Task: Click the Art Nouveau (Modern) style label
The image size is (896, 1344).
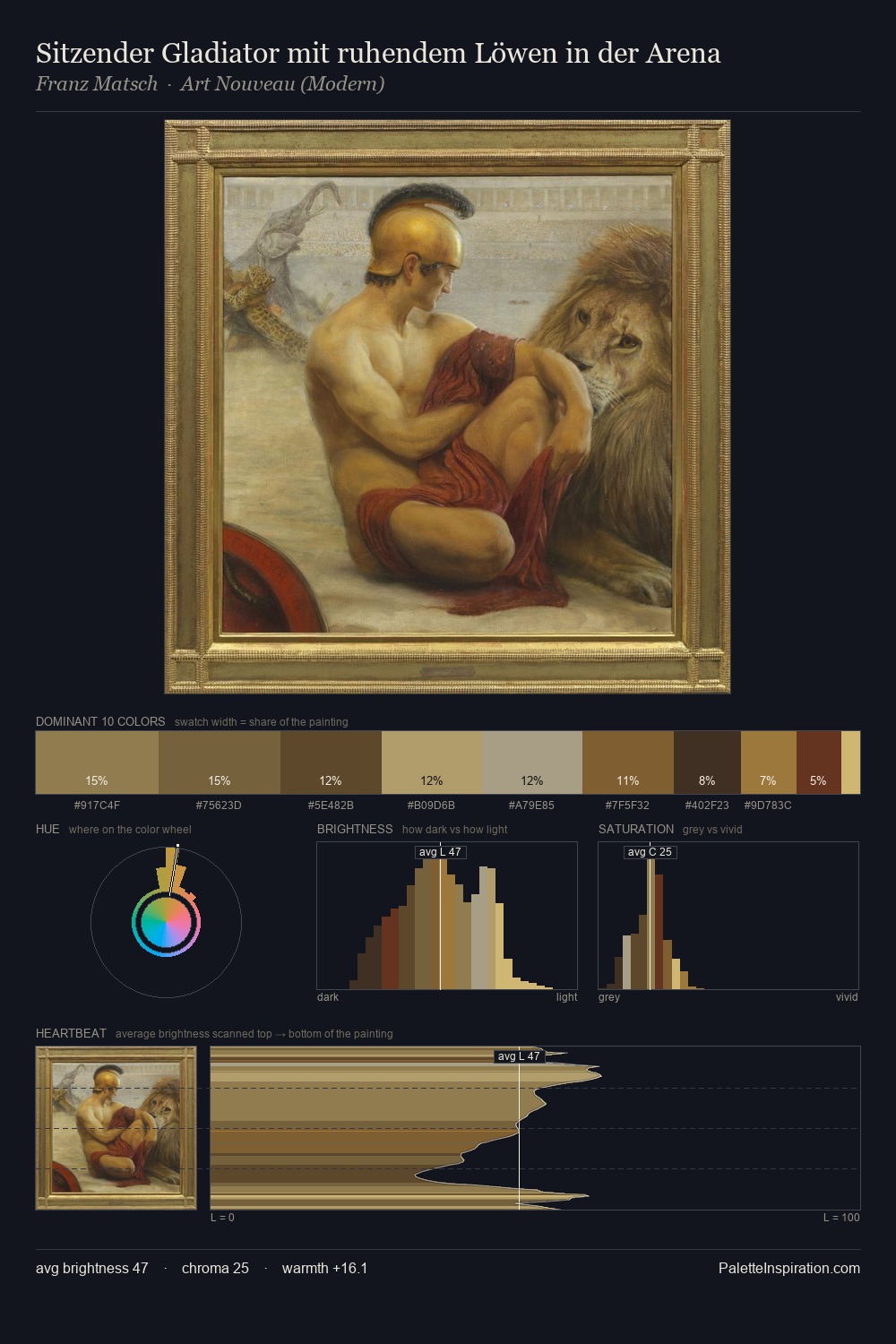Action: (282, 84)
